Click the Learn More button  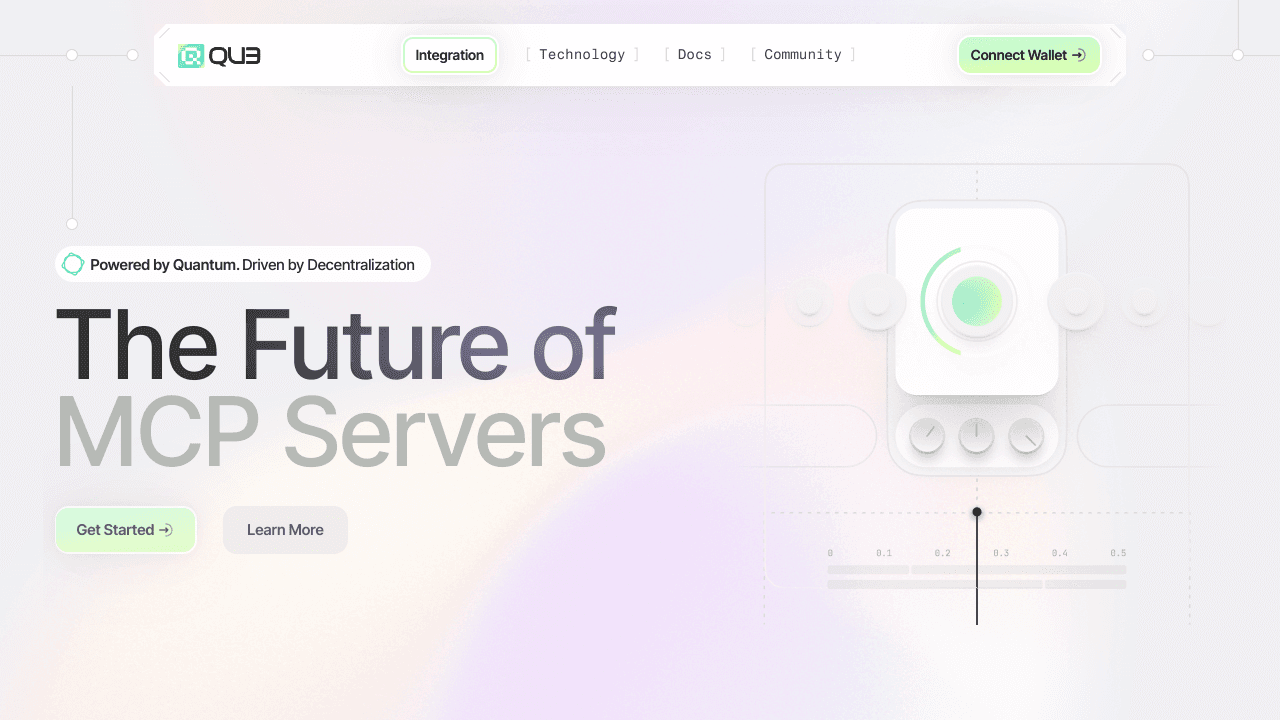pos(285,530)
